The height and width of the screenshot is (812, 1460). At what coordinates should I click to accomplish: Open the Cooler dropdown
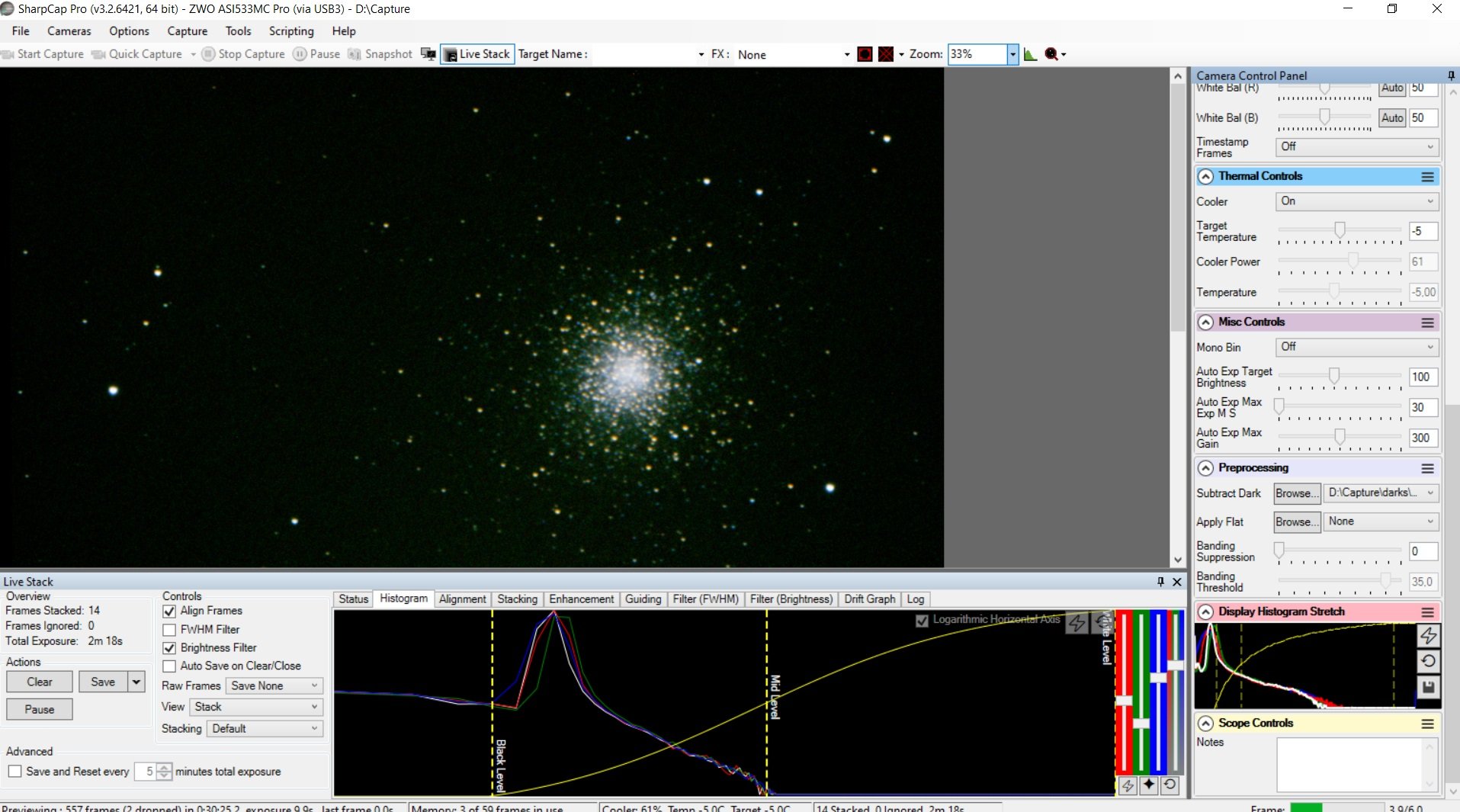pos(1356,201)
